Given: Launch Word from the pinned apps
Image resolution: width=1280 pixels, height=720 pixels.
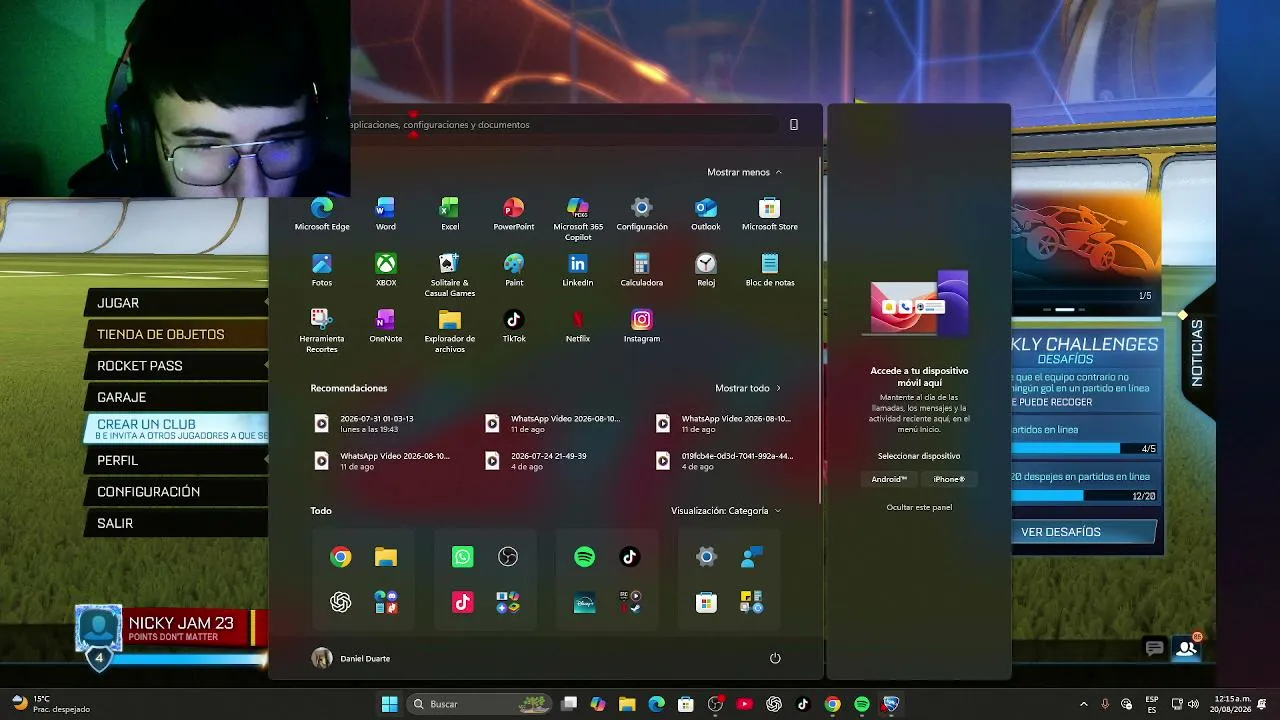Looking at the screenshot, I should coord(385,214).
